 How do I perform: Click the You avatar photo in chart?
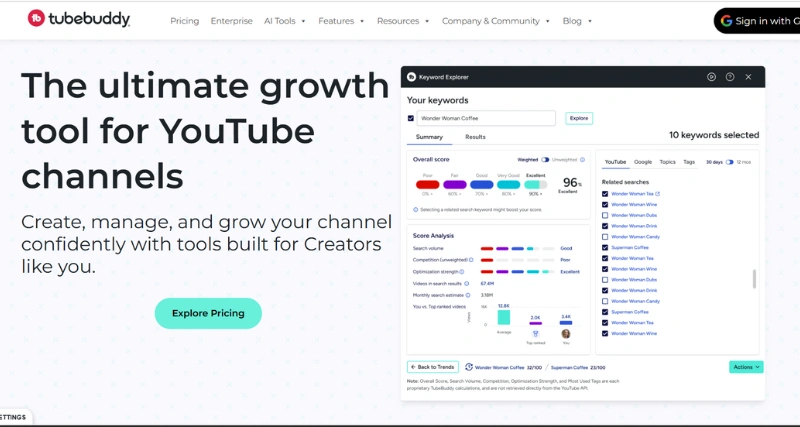pos(566,334)
